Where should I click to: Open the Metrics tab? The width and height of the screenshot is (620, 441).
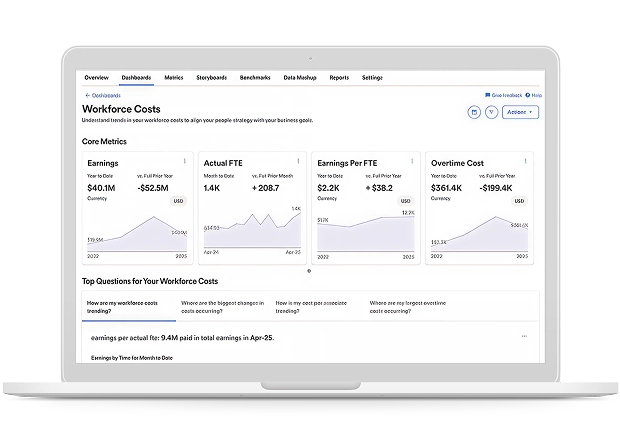pos(174,78)
